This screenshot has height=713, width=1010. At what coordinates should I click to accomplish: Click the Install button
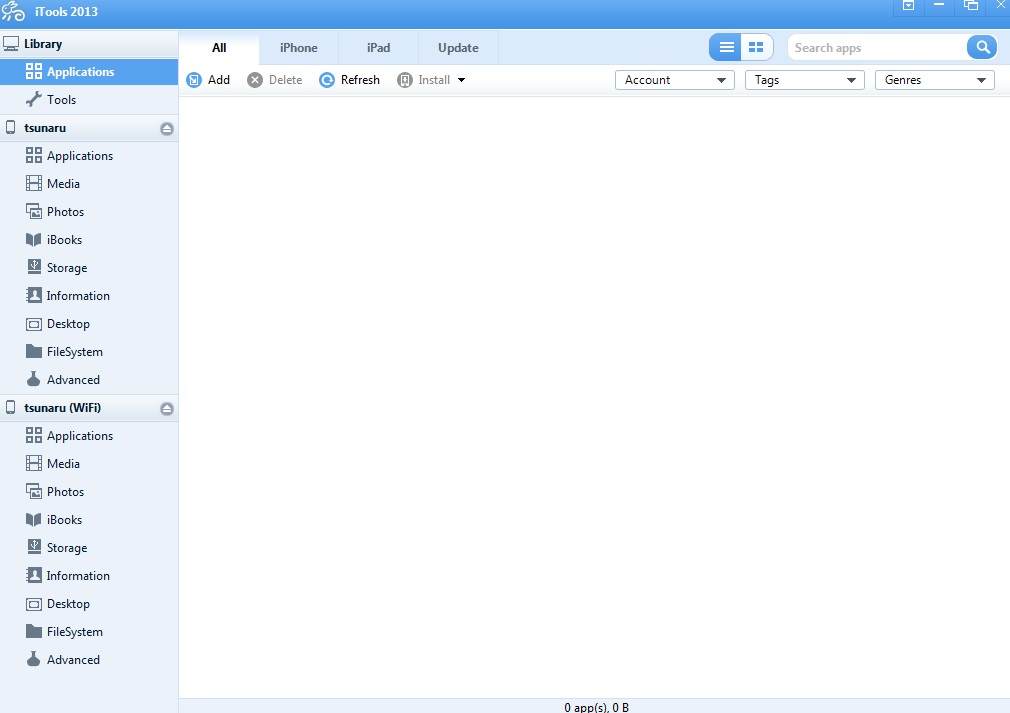click(x=424, y=80)
